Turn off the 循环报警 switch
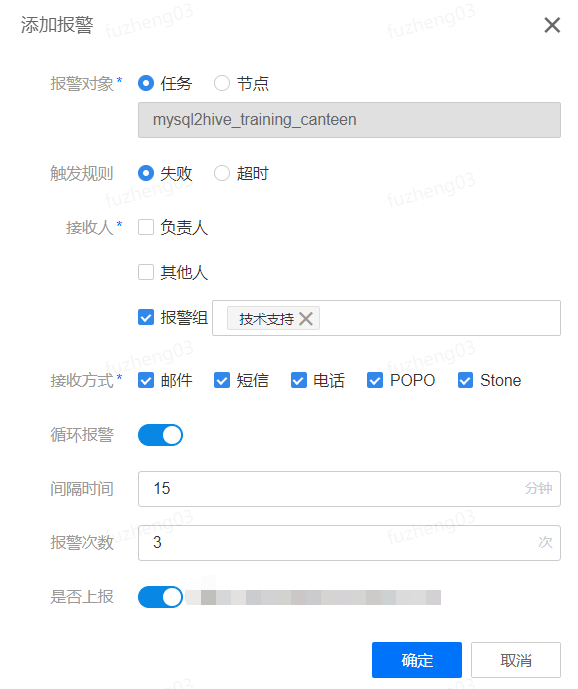Image resolution: width=578 pixels, height=689 pixels. point(160,435)
